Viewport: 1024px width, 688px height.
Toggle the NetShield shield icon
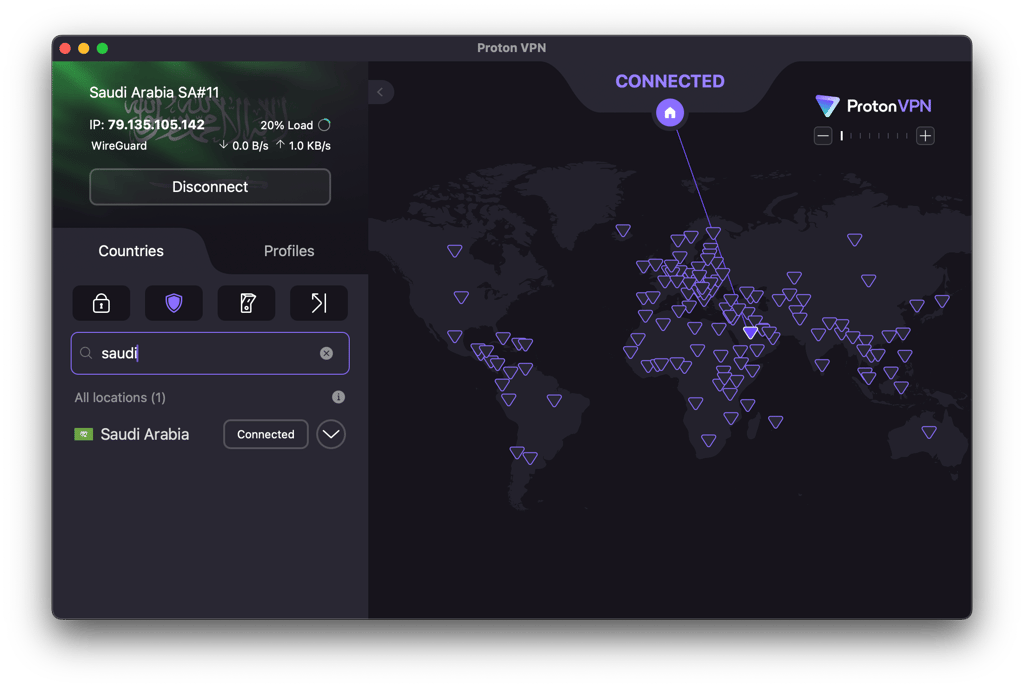tap(174, 303)
